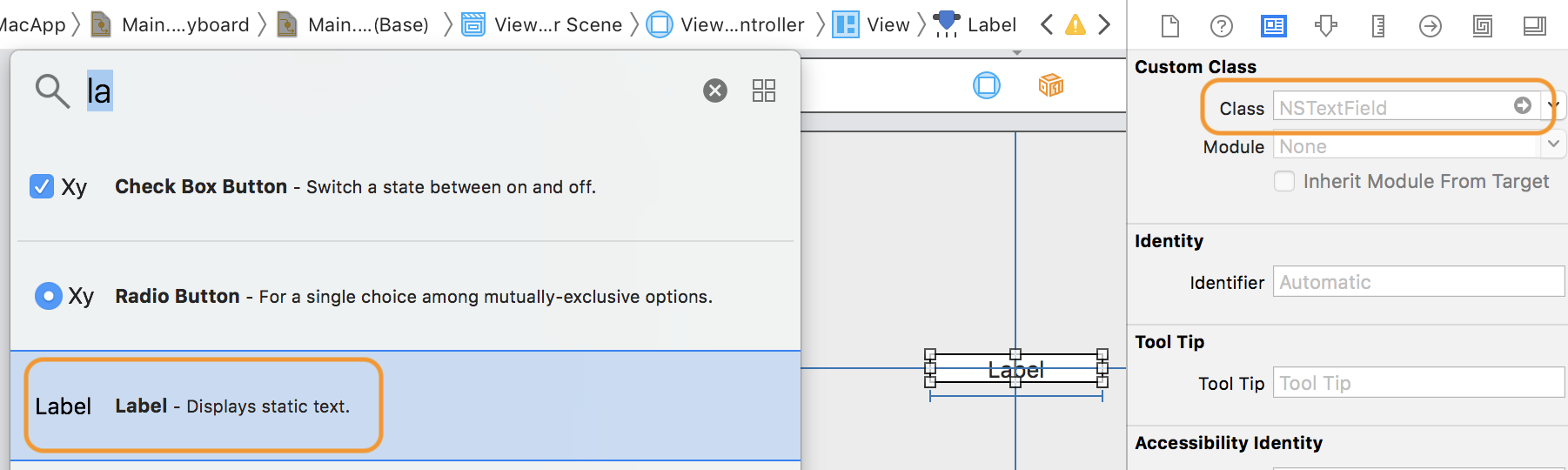Click the yellow warning triangle icon
The height and width of the screenshot is (470, 1568).
pos(1075,24)
